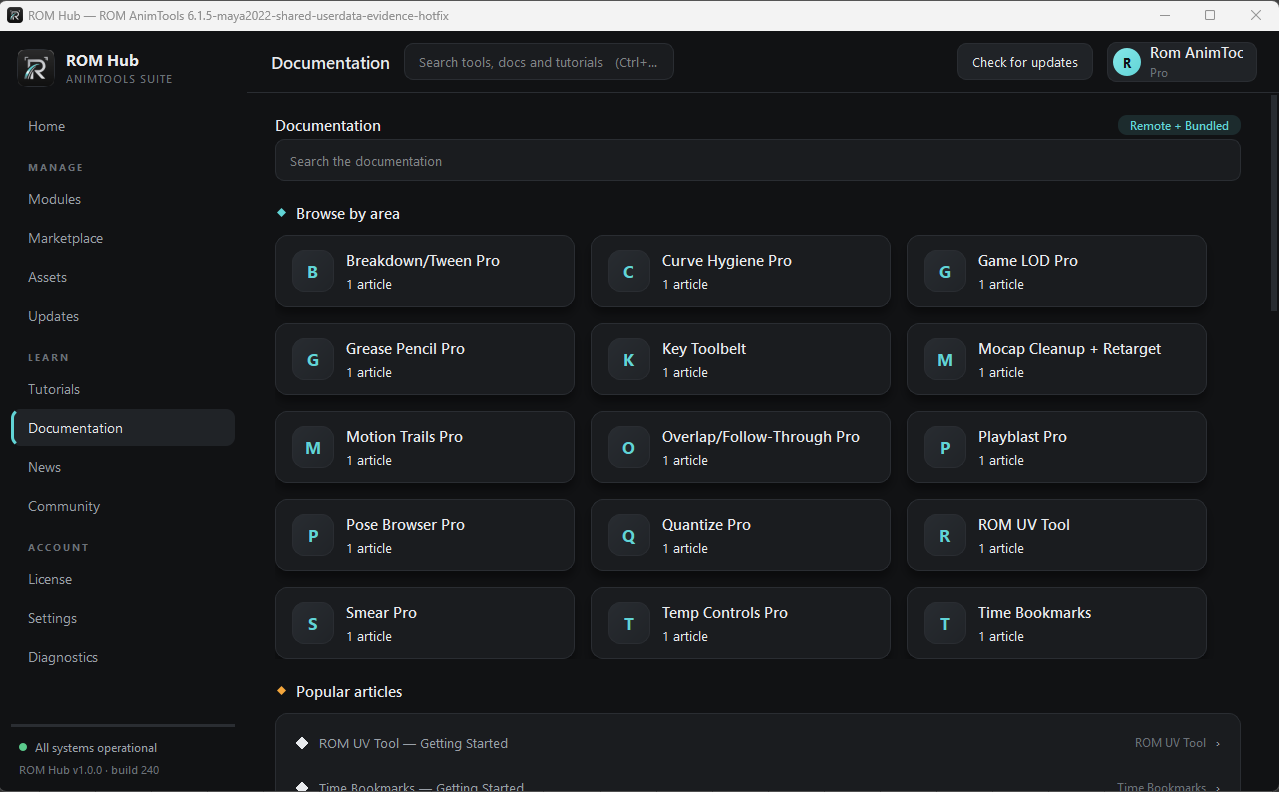Image resolution: width=1279 pixels, height=792 pixels.
Task: Open Community in the sidebar
Action: [123, 506]
